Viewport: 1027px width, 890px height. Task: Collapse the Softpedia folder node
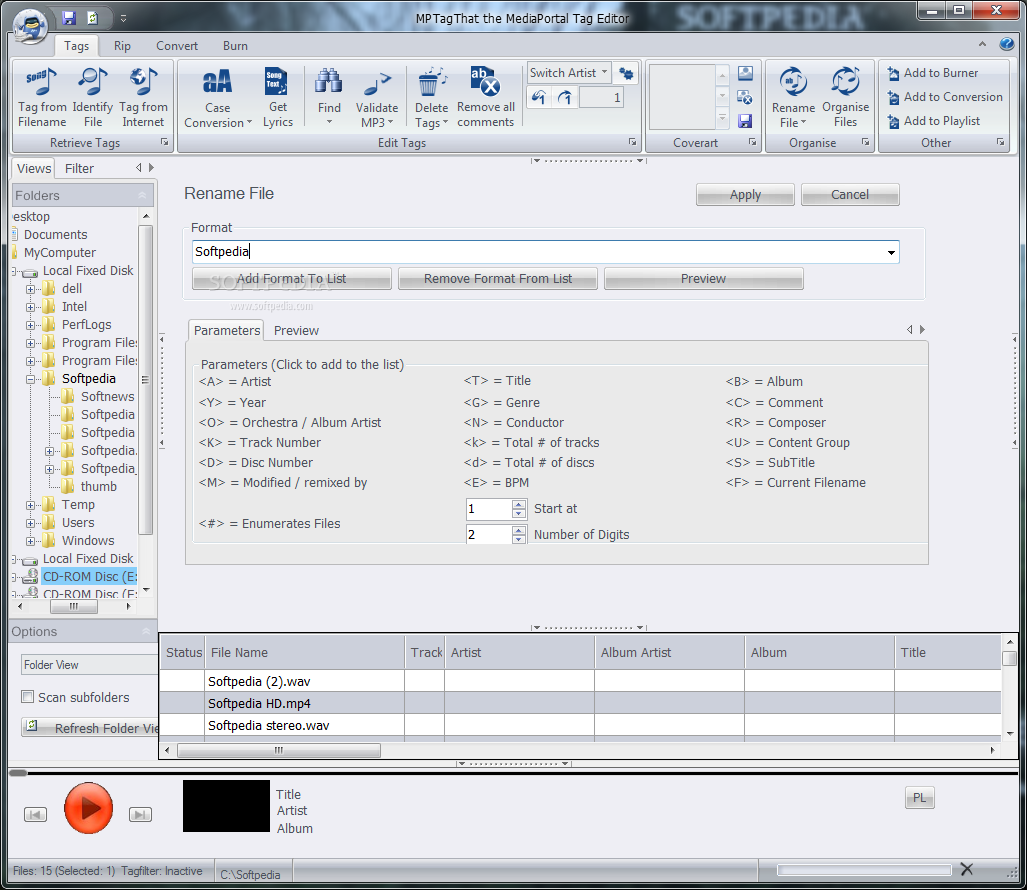[x=30, y=379]
